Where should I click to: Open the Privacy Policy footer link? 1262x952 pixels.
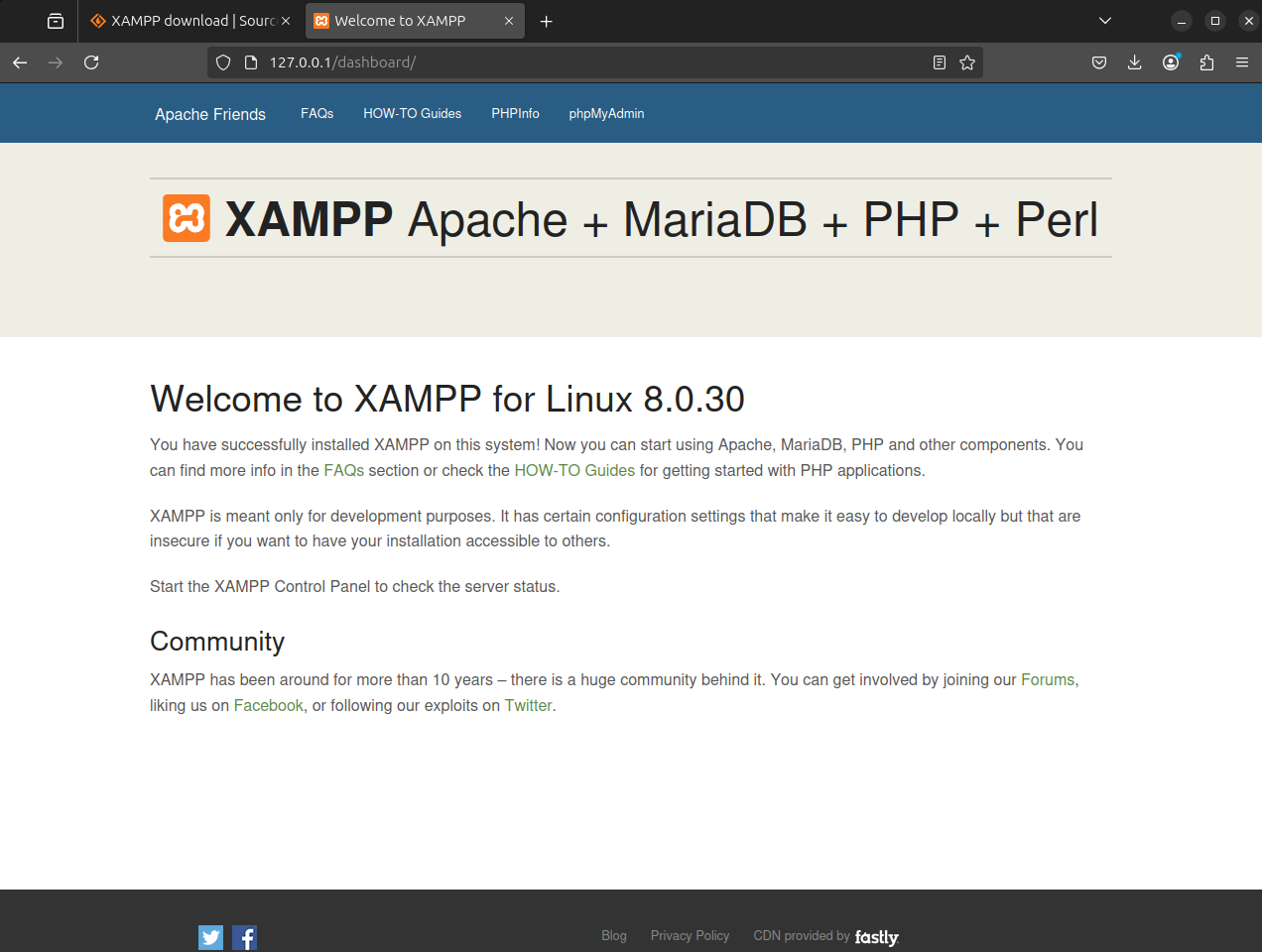coord(691,935)
